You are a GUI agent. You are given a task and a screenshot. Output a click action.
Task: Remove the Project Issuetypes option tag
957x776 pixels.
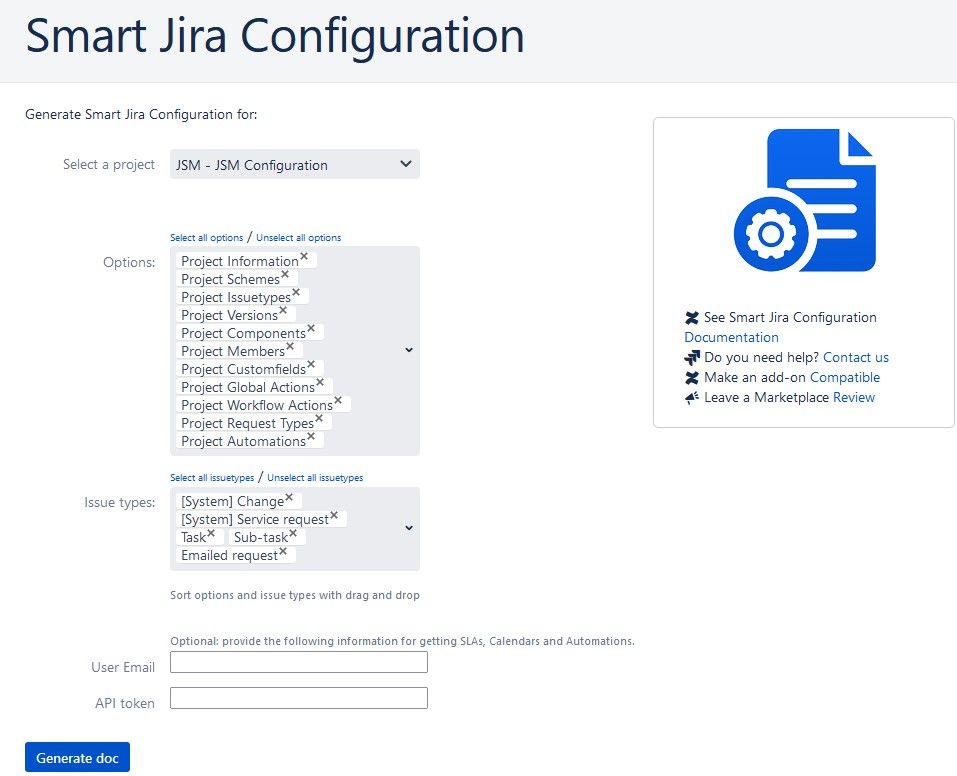pos(296,292)
